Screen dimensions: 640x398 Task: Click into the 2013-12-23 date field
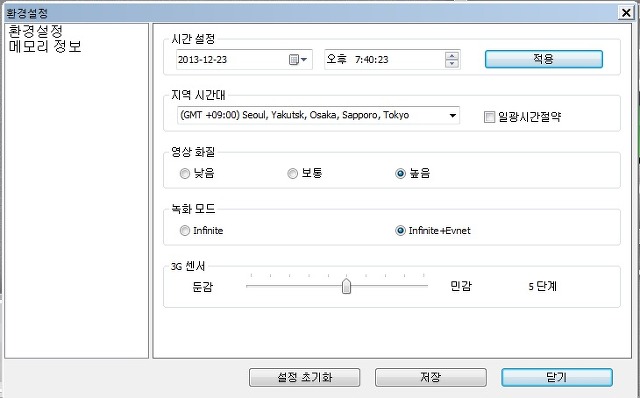coord(244,60)
